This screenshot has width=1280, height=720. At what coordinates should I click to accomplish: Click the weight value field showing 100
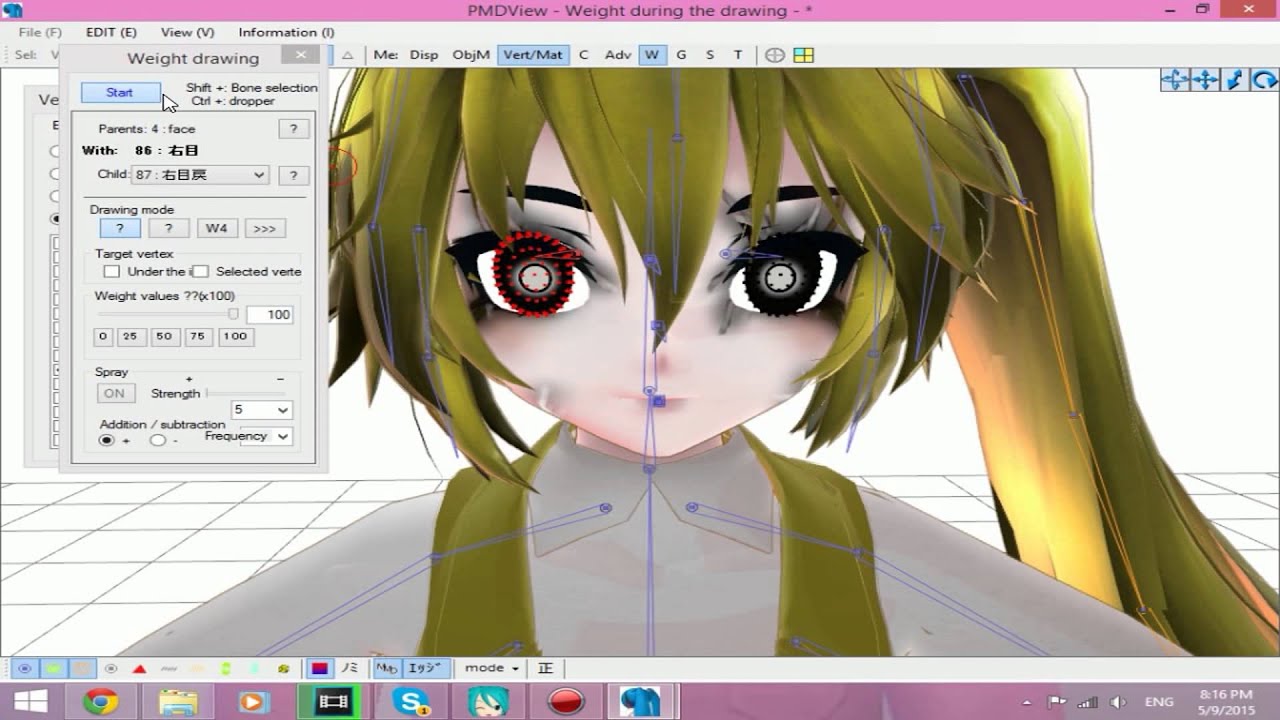point(269,314)
